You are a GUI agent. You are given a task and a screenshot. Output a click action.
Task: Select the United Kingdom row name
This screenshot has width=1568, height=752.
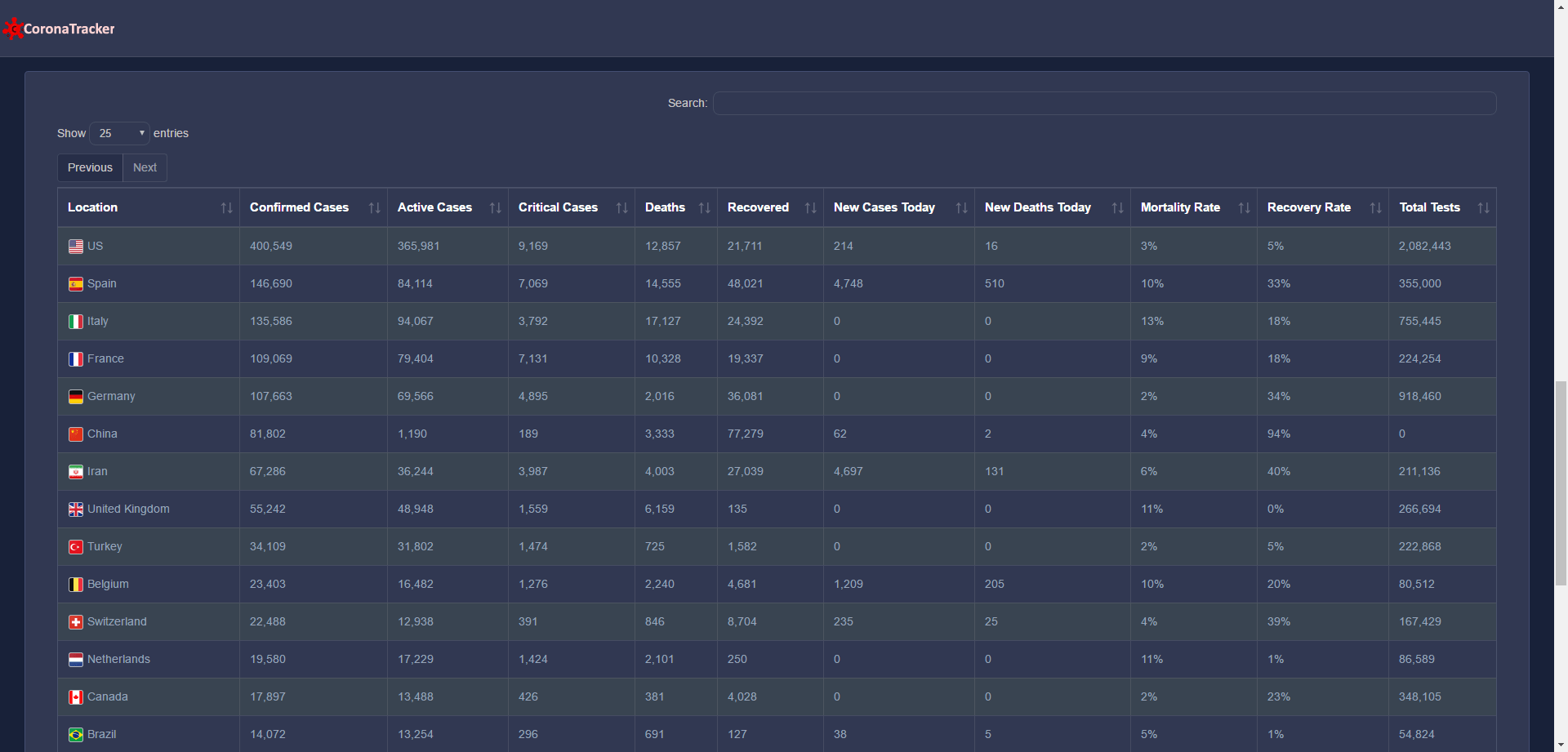pos(128,509)
